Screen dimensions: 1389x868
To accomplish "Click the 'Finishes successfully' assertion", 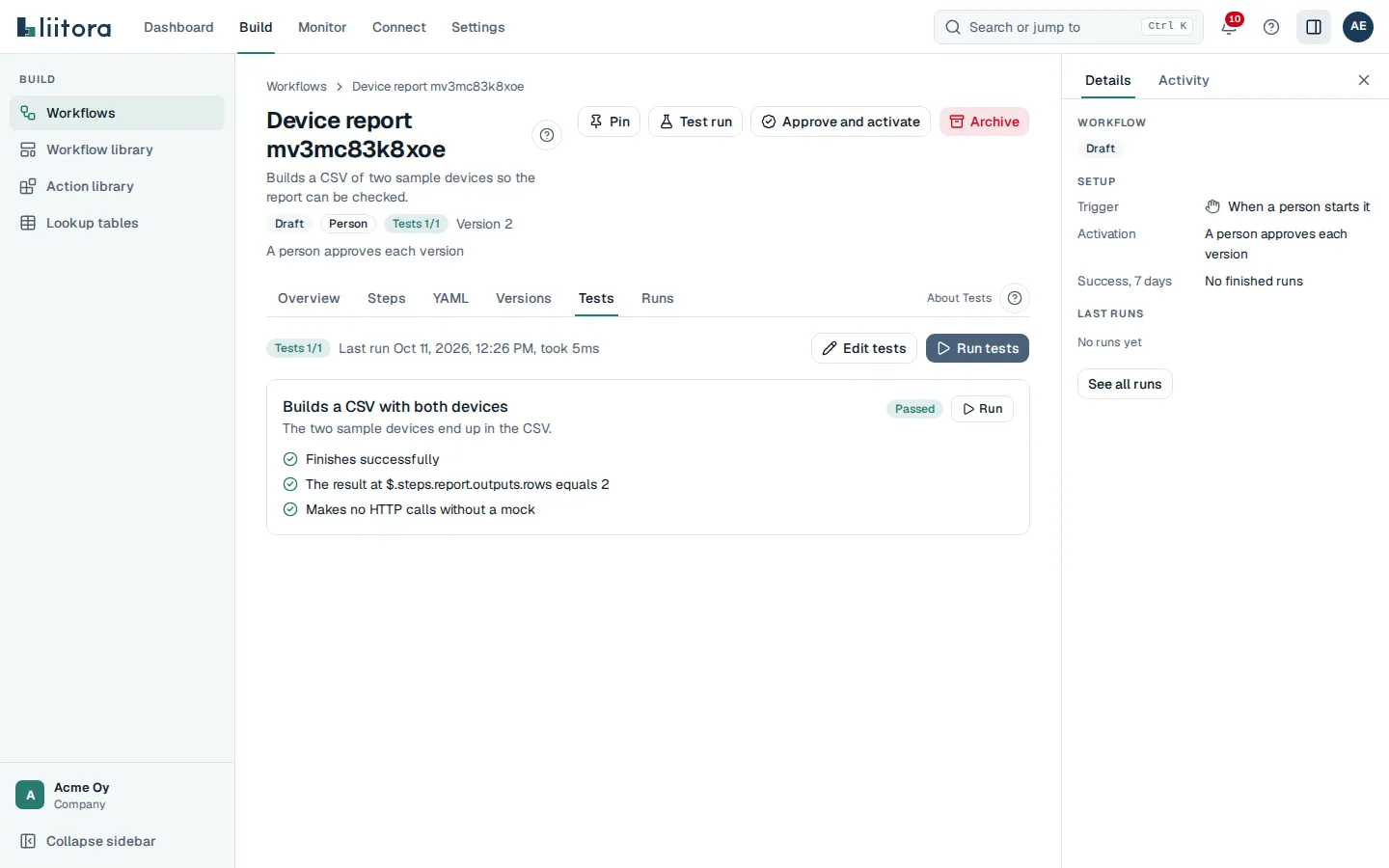I will tap(372, 459).
